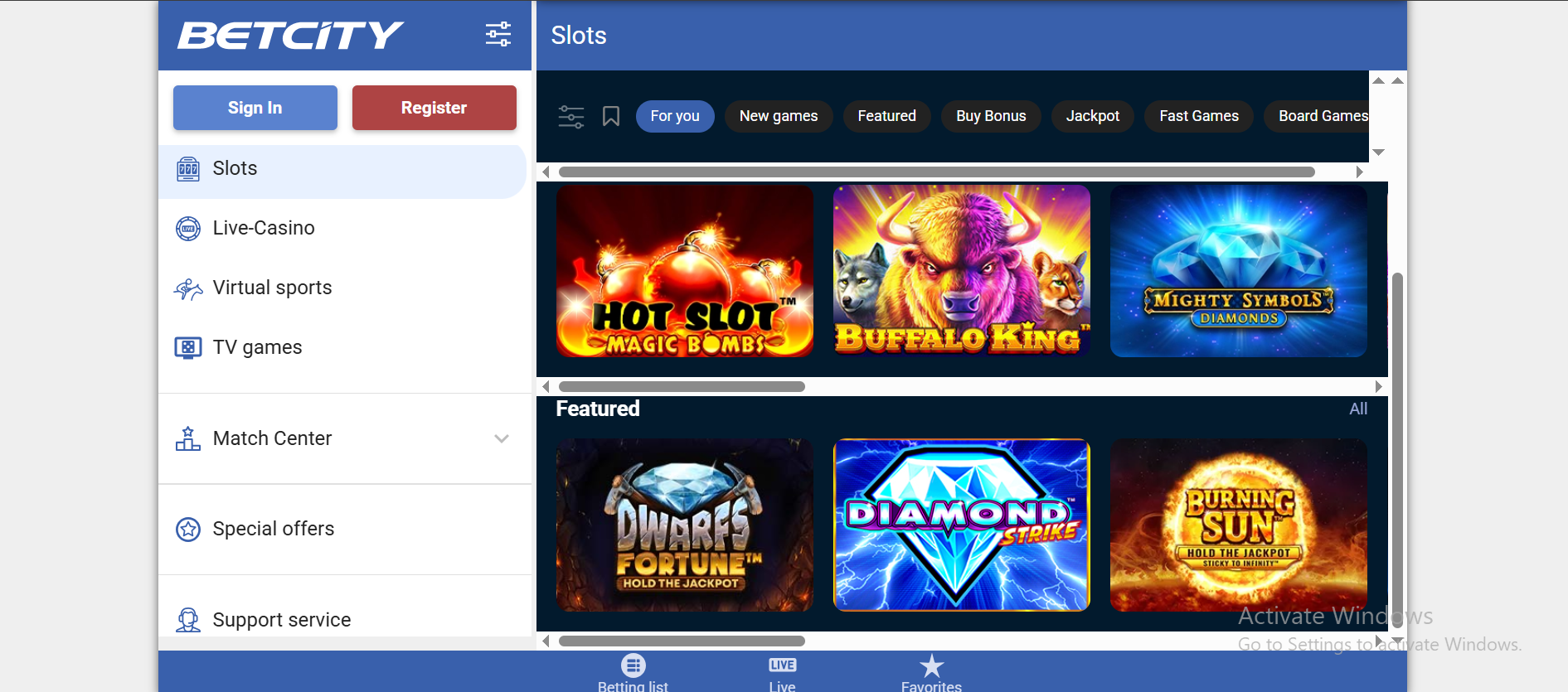Select the Fast Games category tab
Screen dimensions: 1568x692
point(1199,116)
